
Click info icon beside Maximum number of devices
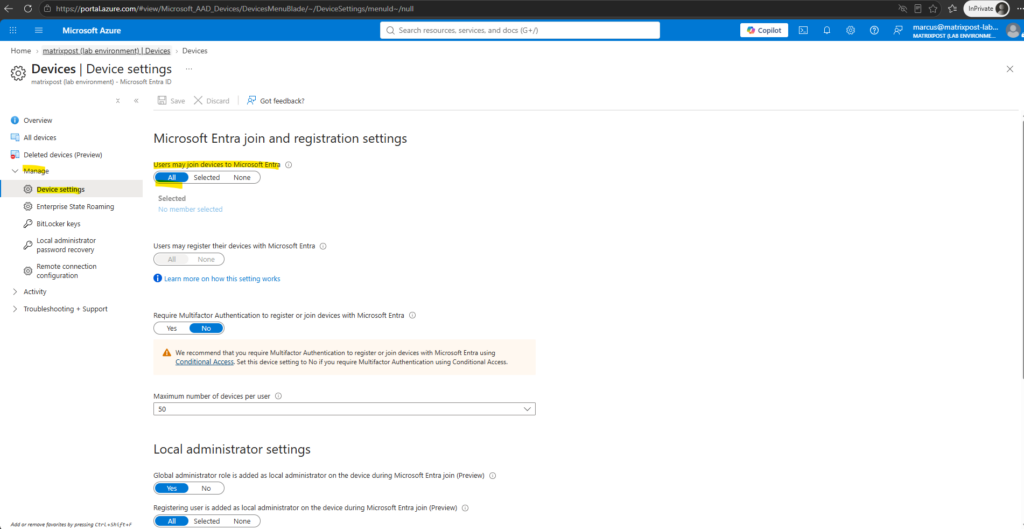click(x=278, y=396)
